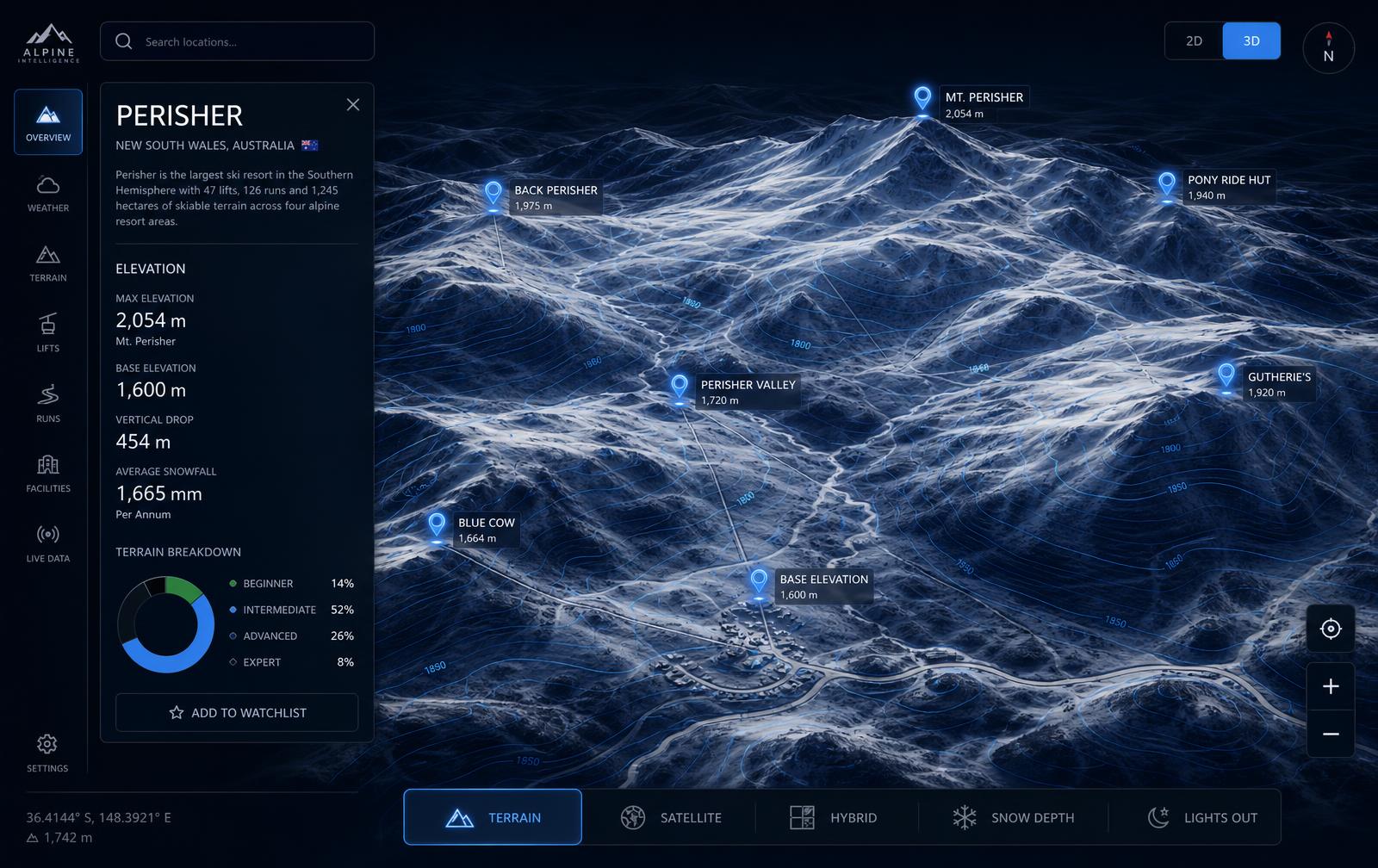Screen dimensions: 1378x868
Task: Open the Runs sidebar section
Action: click(48, 404)
